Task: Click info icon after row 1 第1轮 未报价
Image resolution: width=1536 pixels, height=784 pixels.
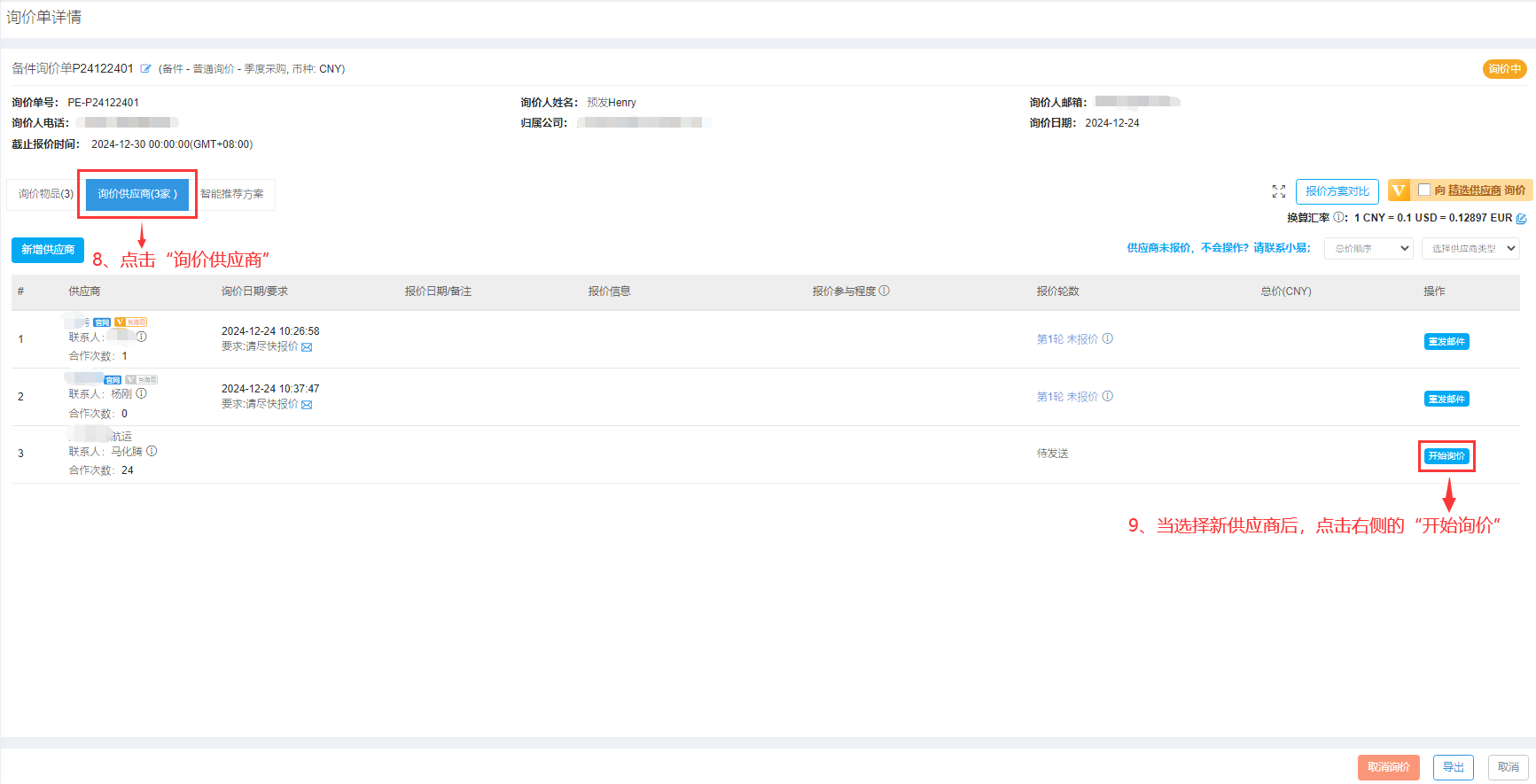Action: click(x=1108, y=338)
